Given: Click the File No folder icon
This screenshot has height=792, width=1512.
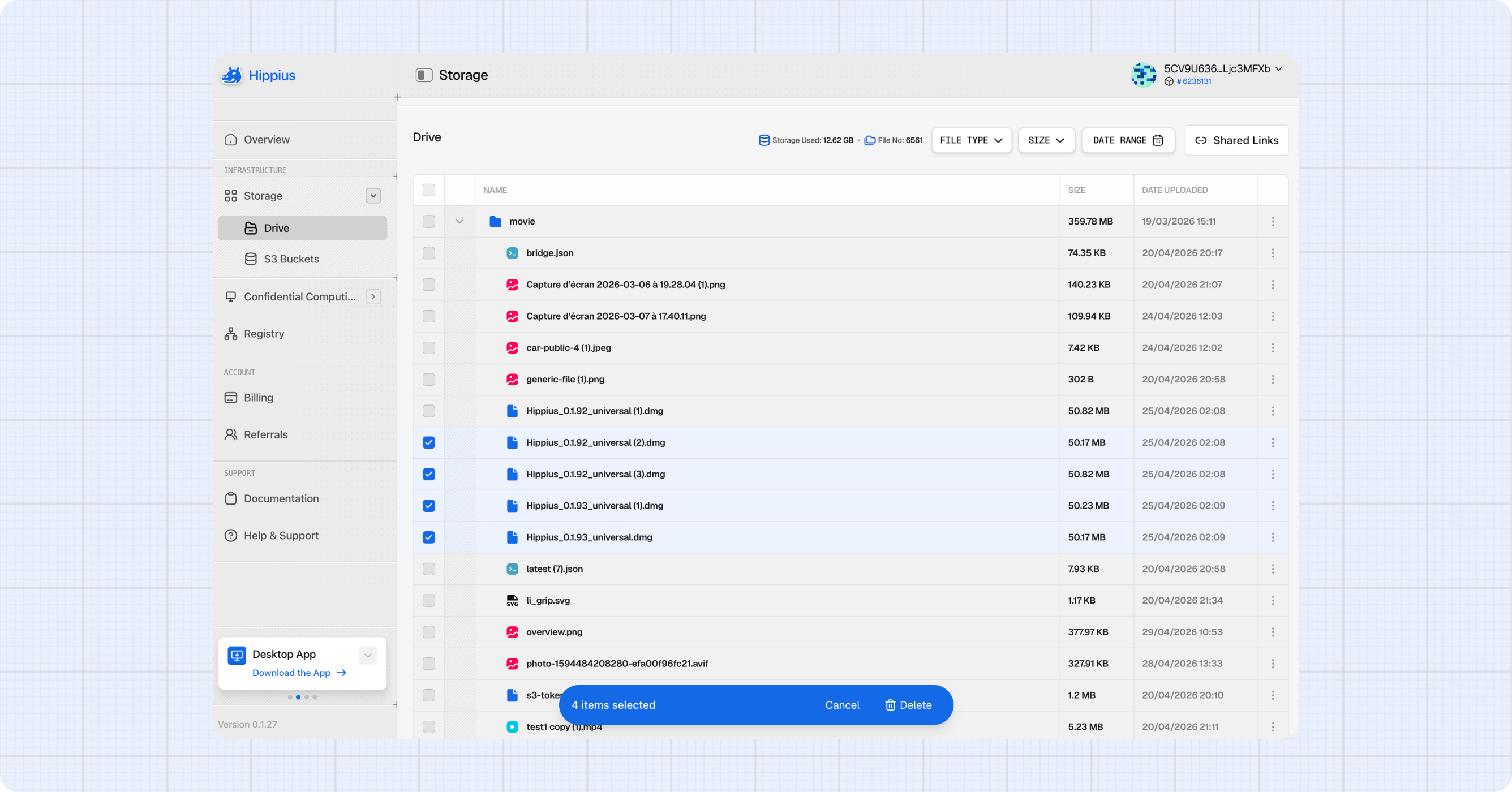Looking at the screenshot, I should 870,140.
